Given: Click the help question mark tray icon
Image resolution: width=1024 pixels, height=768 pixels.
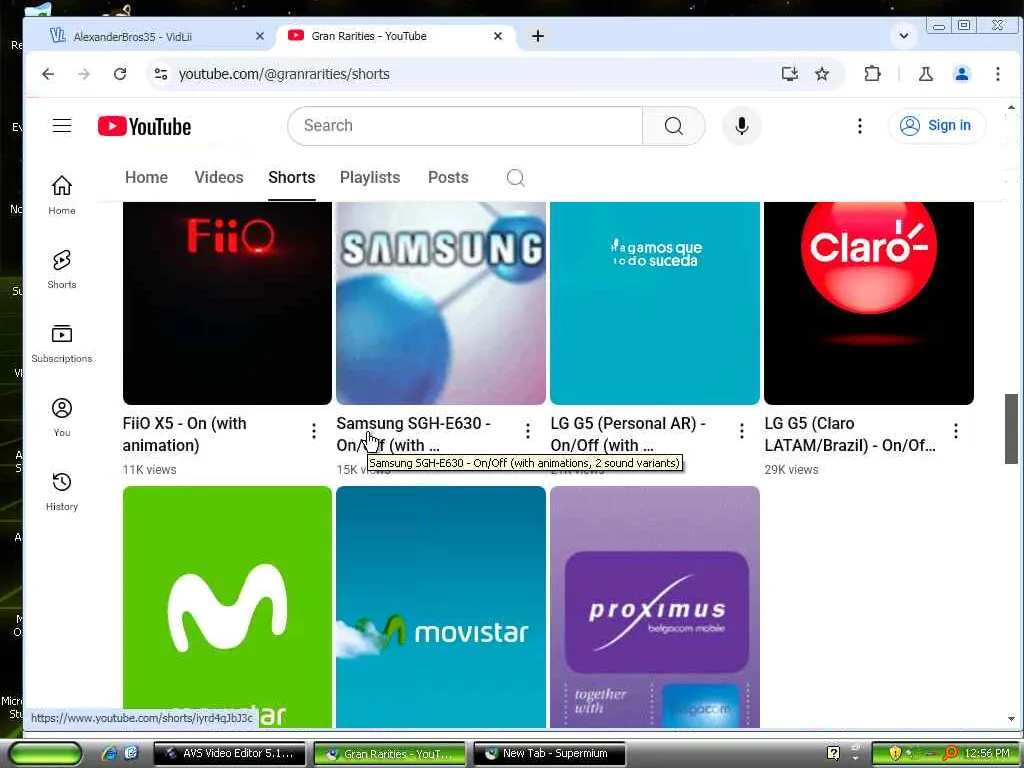Looking at the screenshot, I should point(833,753).
